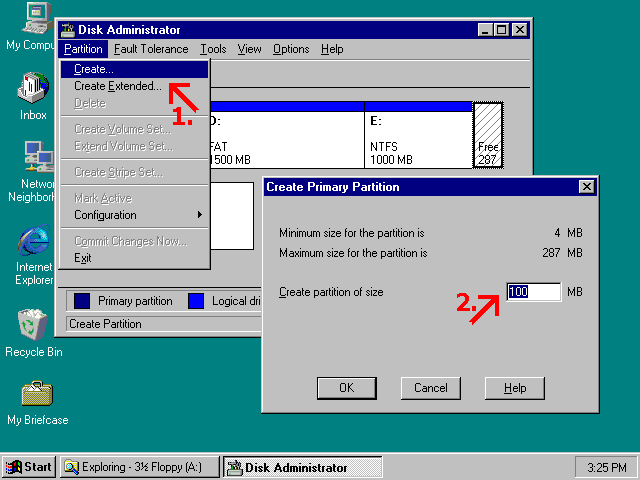Minimize the Disk Administrator window

coord(485,30)
